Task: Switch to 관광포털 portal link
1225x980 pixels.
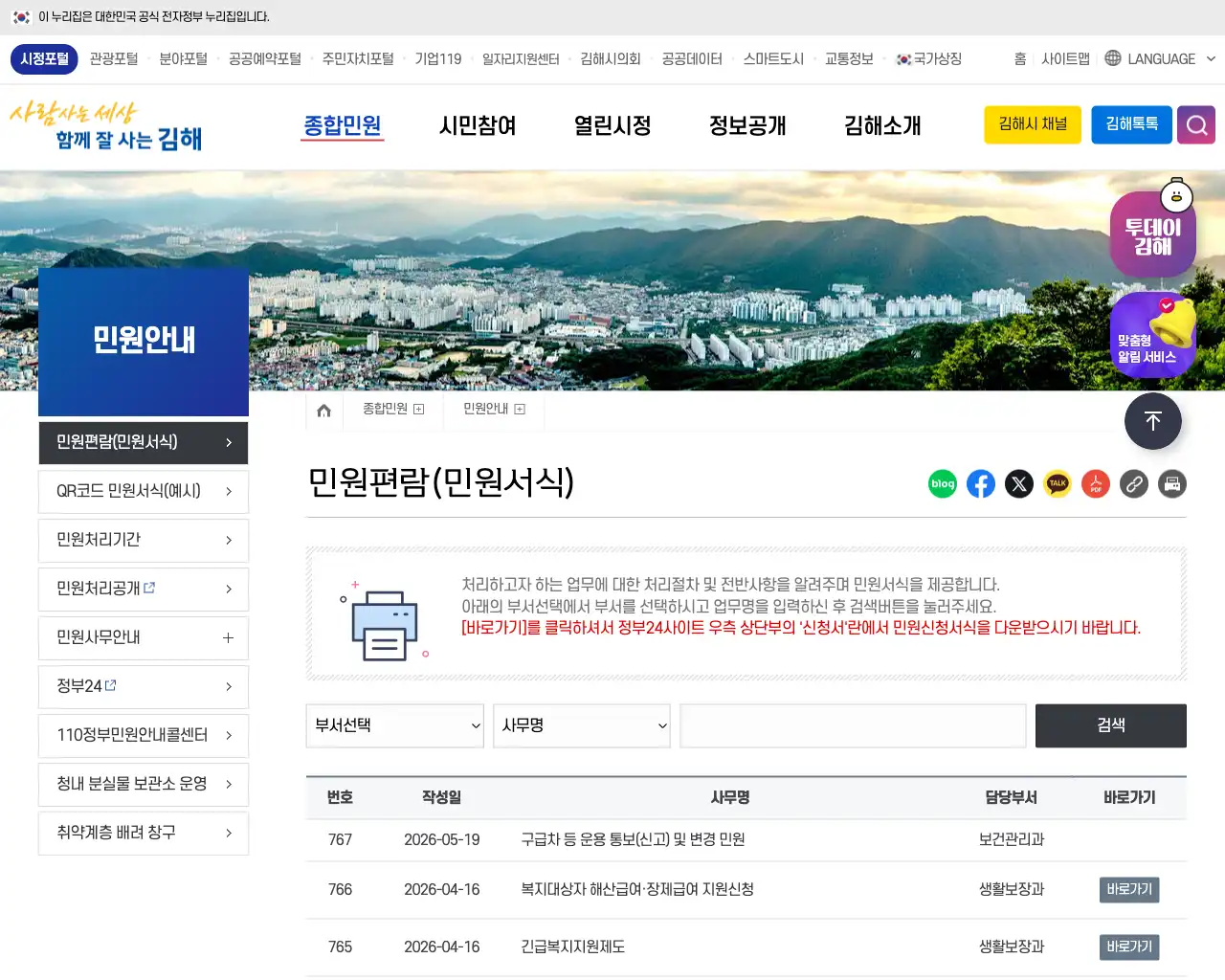Action: (x=114, y=58)
